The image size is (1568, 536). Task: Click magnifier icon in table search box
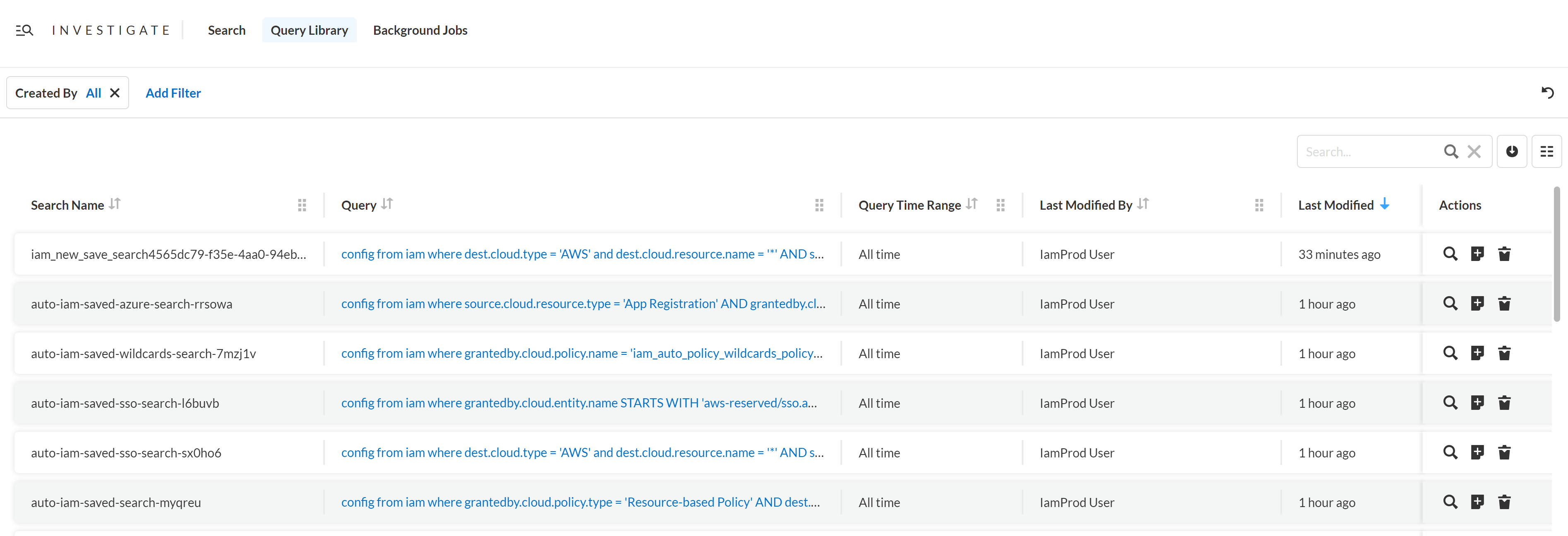(x=1451, y=151)
